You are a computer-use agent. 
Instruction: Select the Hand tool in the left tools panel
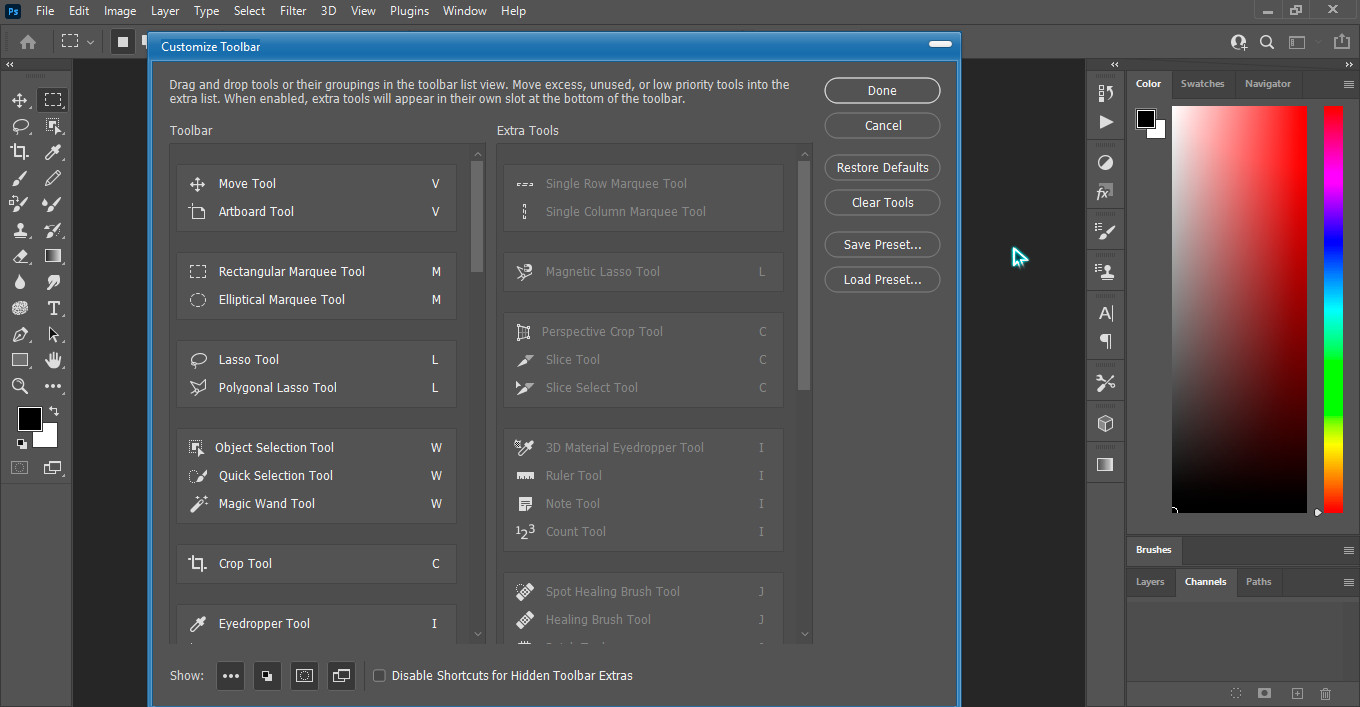point(53,360)
